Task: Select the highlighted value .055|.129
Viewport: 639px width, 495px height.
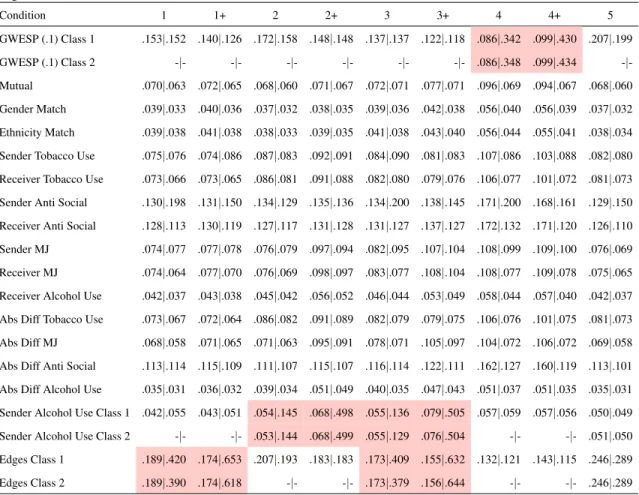Action: 387,436
